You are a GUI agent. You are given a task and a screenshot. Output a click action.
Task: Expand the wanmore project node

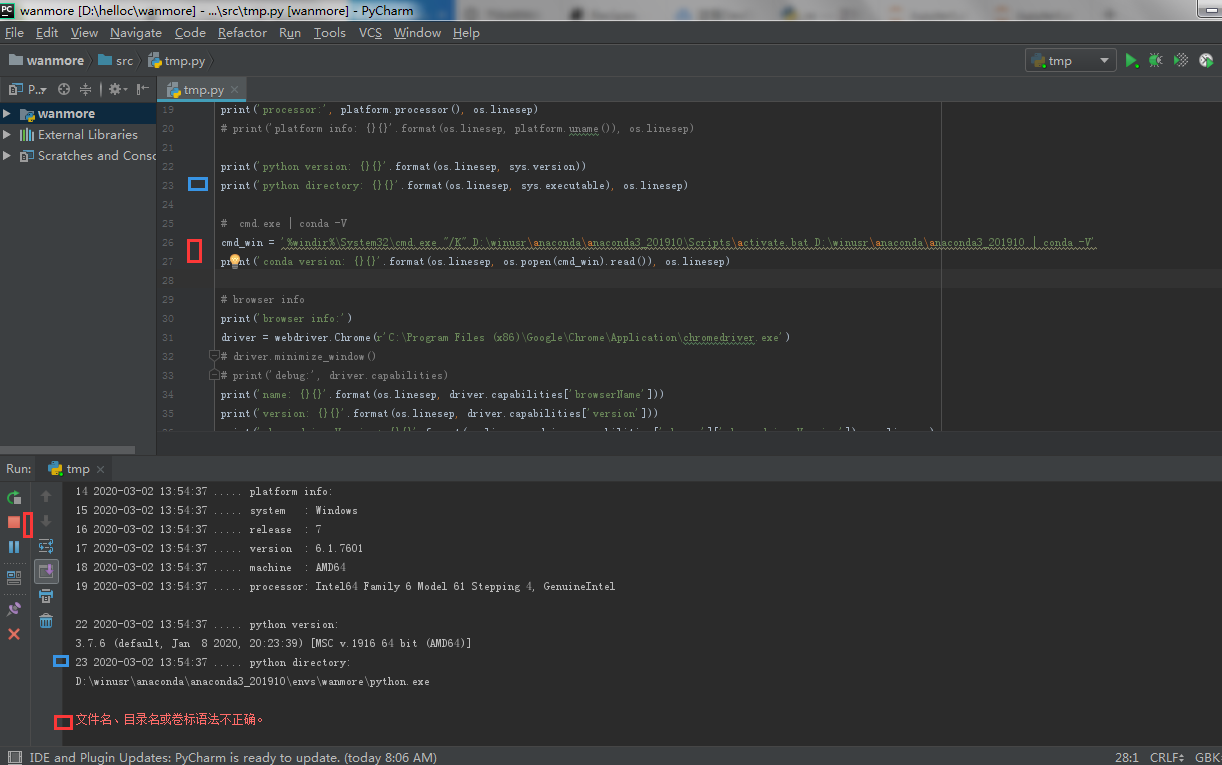[7, 113]
